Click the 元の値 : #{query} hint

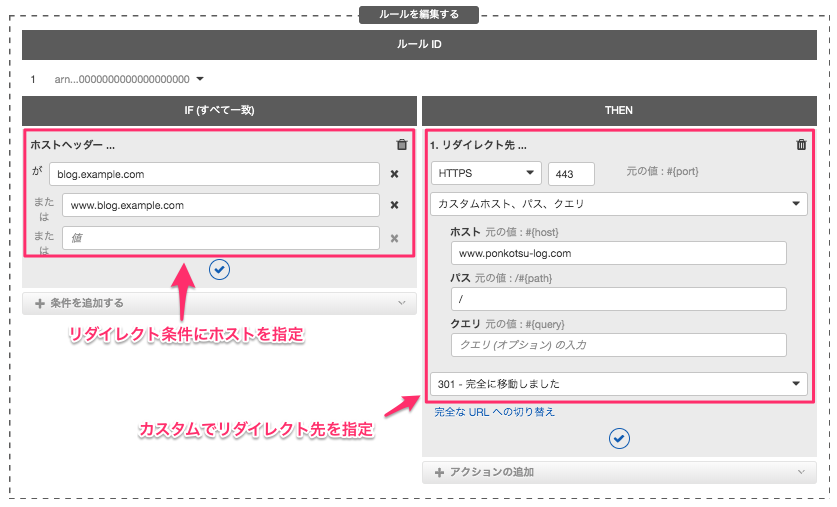[x=524, y=324]
